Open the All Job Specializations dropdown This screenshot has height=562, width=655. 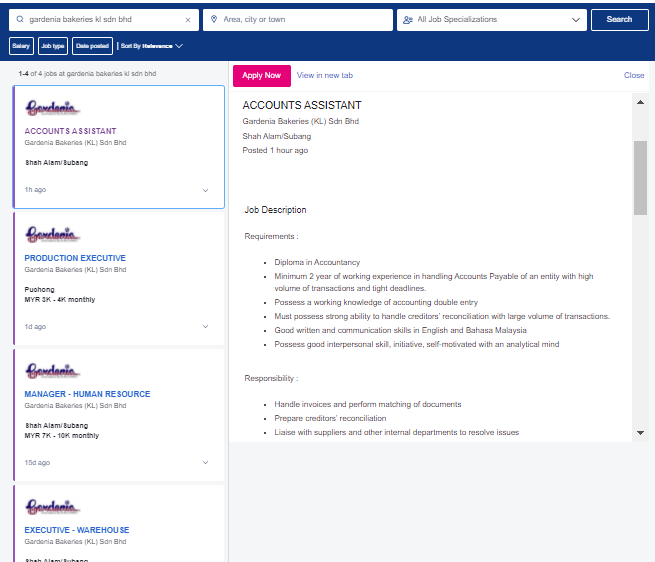492,20
